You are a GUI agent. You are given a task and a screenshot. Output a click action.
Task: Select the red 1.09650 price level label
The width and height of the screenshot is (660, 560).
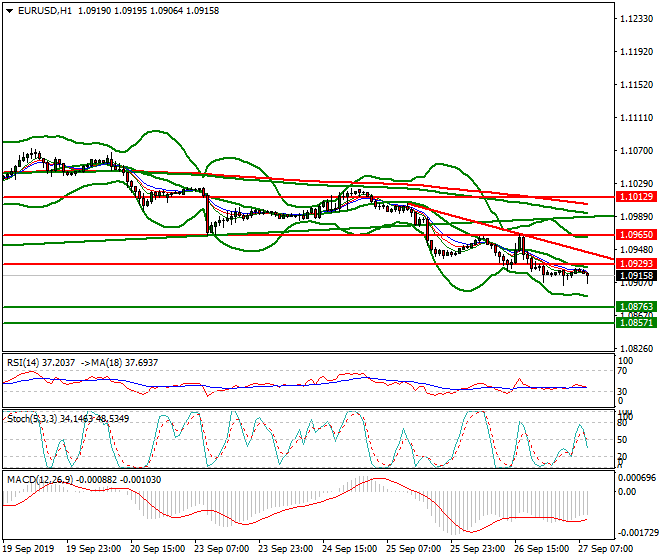click(636, 235)
